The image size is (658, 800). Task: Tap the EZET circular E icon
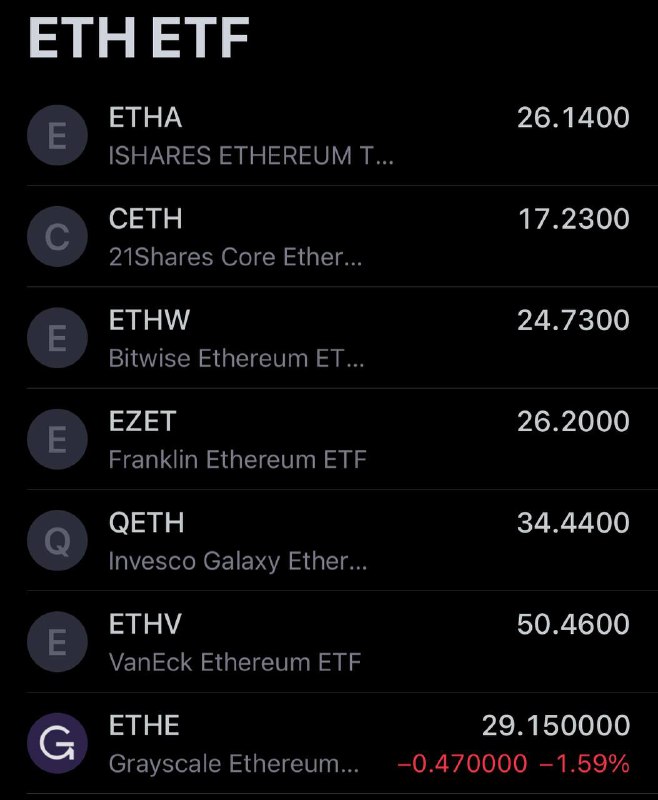click(x=57, y=439)
